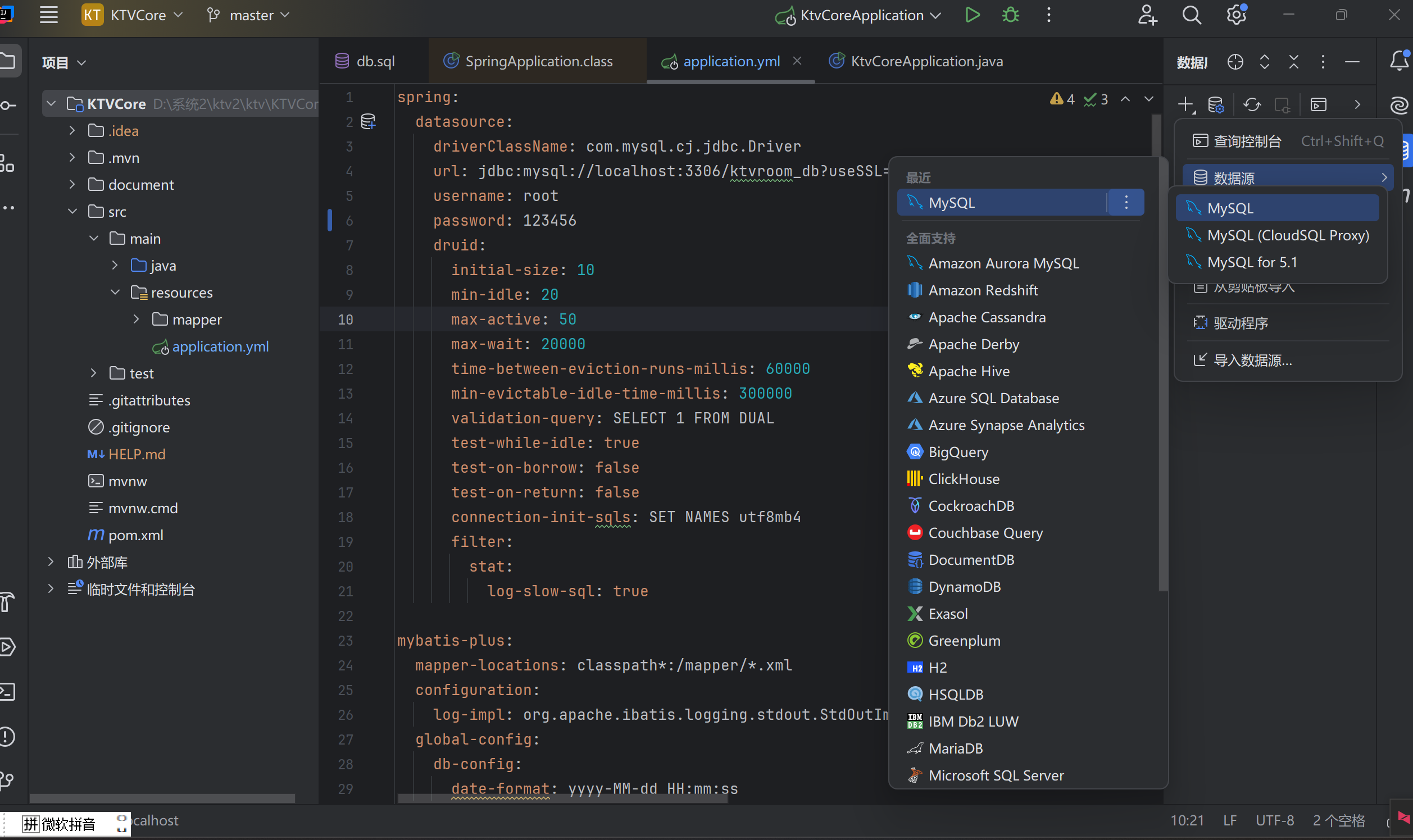Select MySQL for 5.1 from the submenu
1413x840 pixels.
pyautogui.click(x=1252, y=262)
